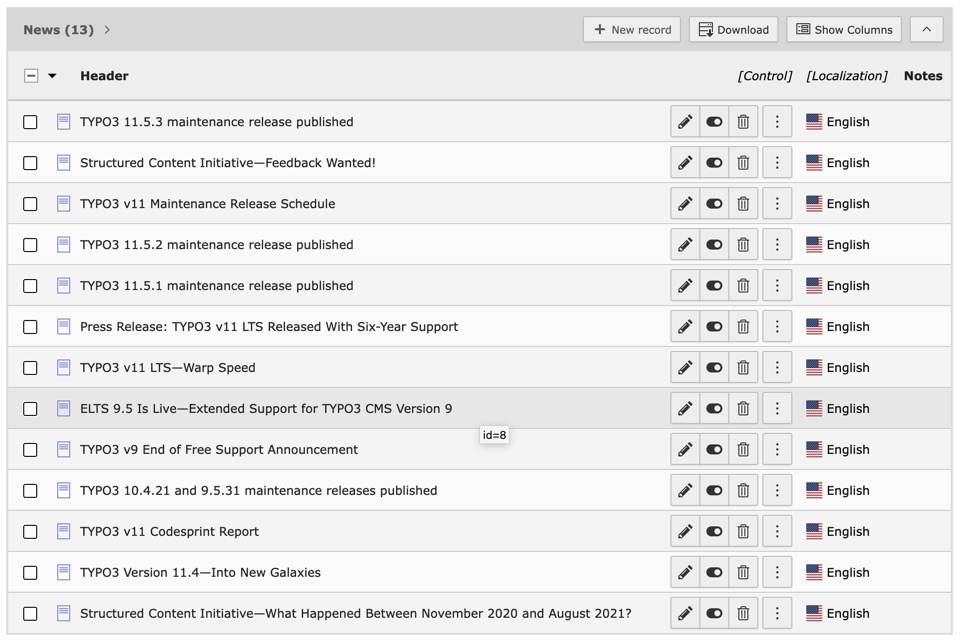Viewport: 962px width, 644px height.
Task: Open the News (13) table title link
Action: click(x=58, y=30)
